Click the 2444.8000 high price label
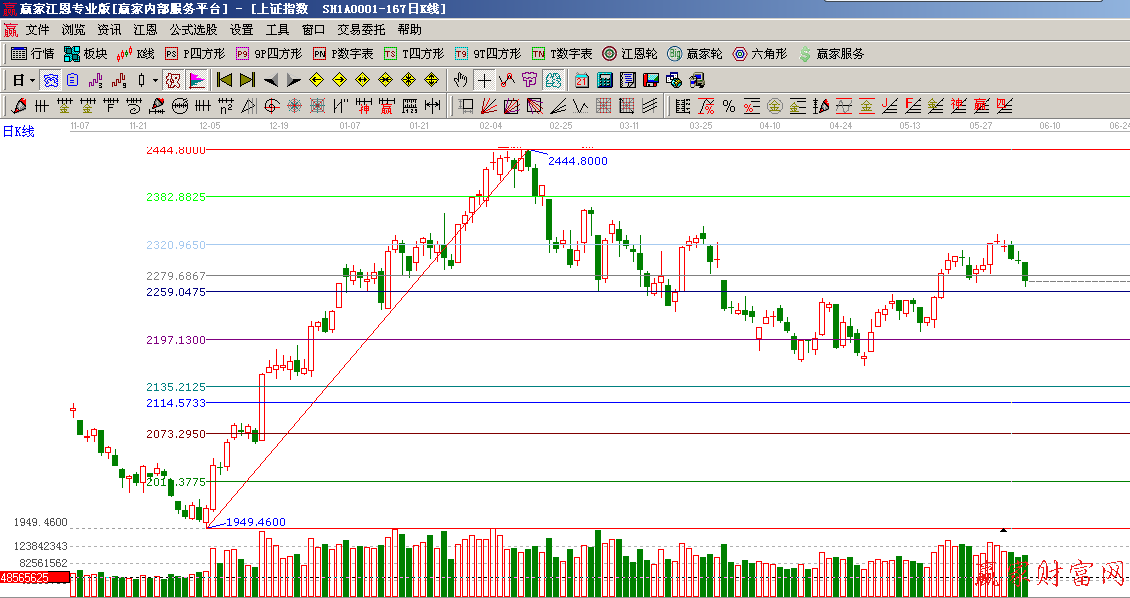 point(577,161)
